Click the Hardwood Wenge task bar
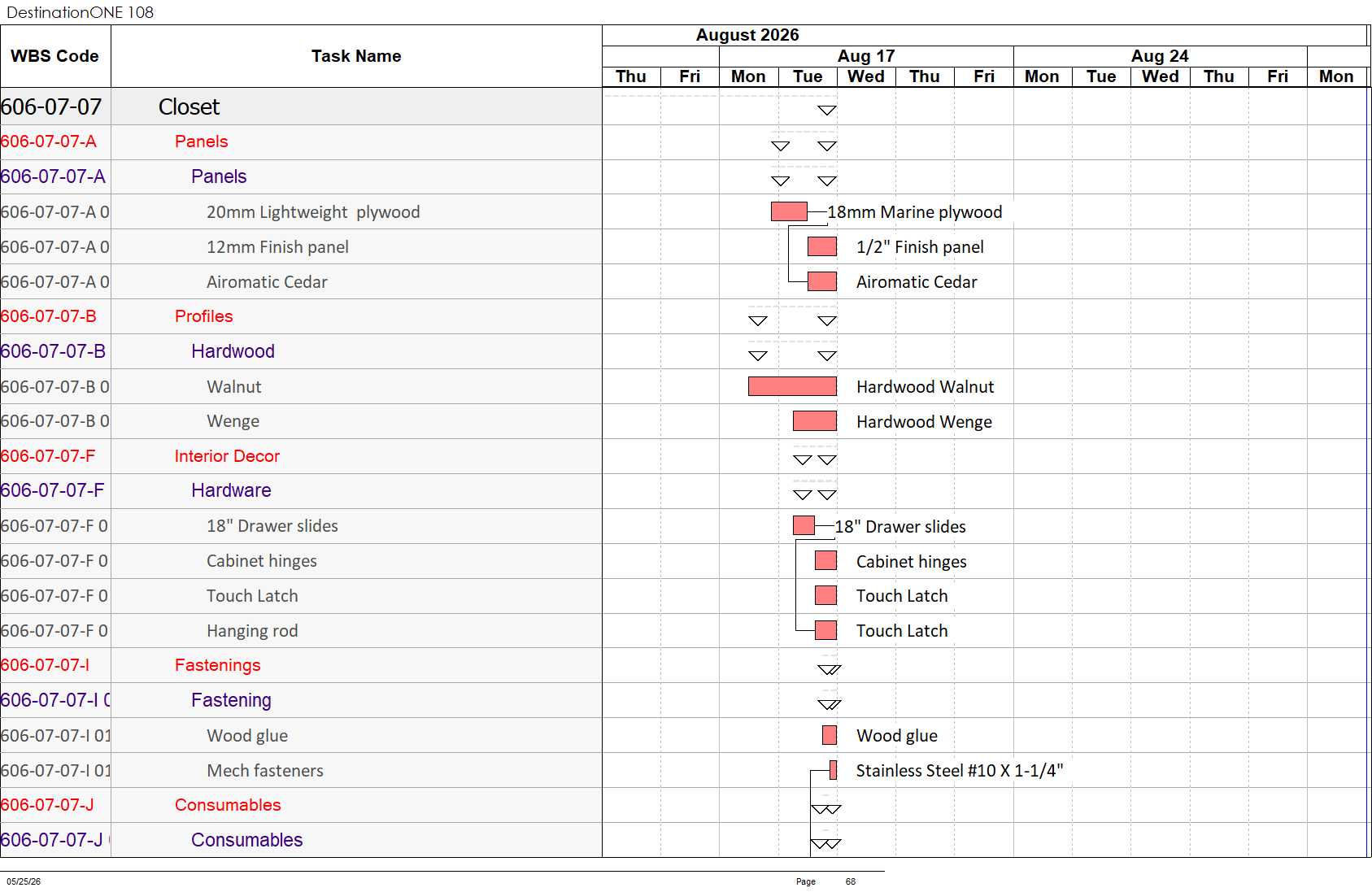Screen dimensions: 1372x892 point(815,421)
